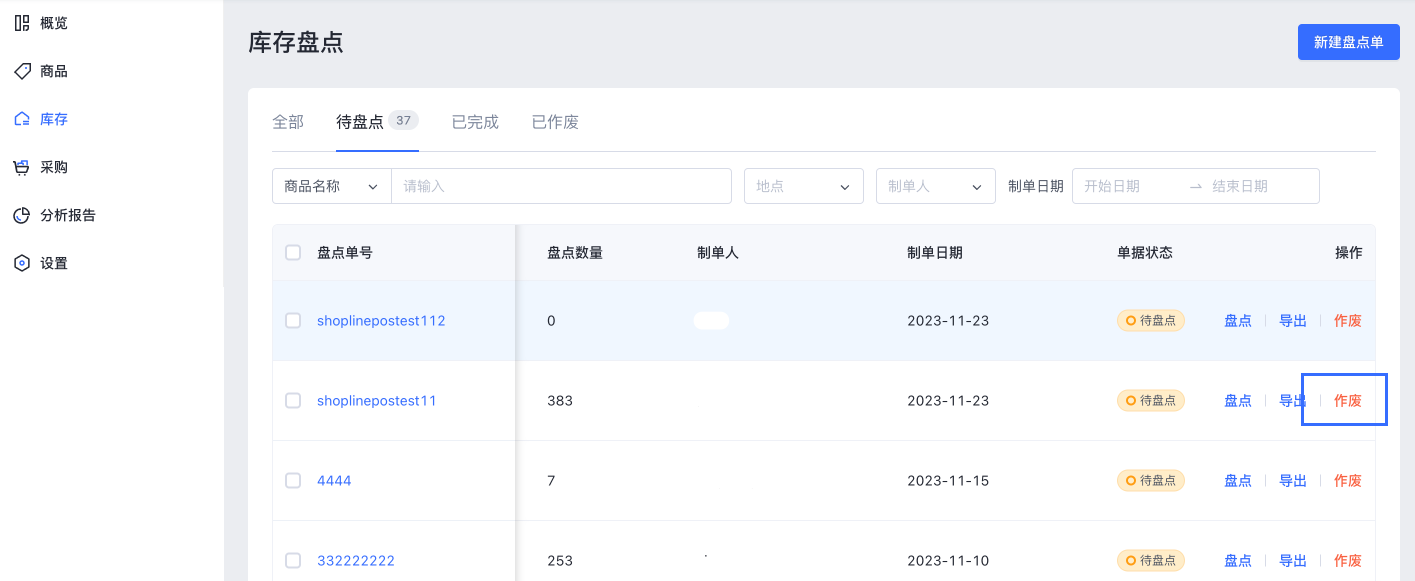Viewport: 1415px width, 581px height.
Task: Click the 新建盘点单 button
Action: pos(1349,42)
